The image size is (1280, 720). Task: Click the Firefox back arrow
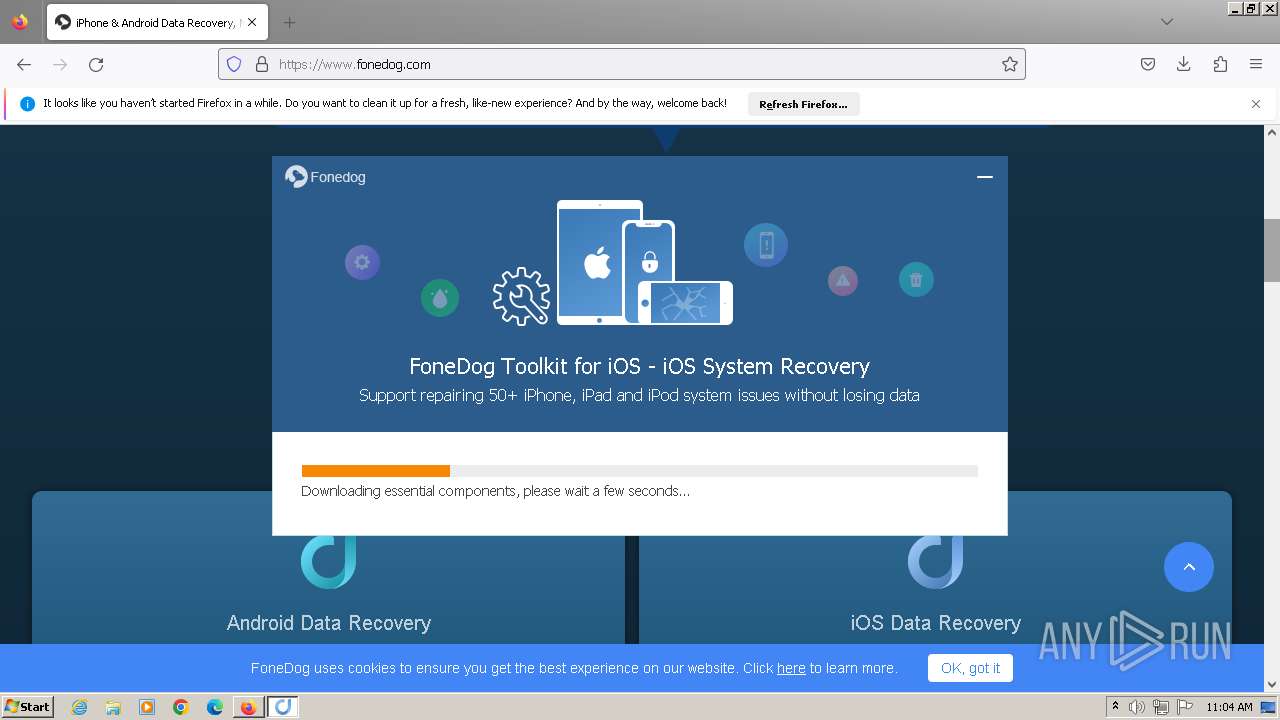click(24, 64)
